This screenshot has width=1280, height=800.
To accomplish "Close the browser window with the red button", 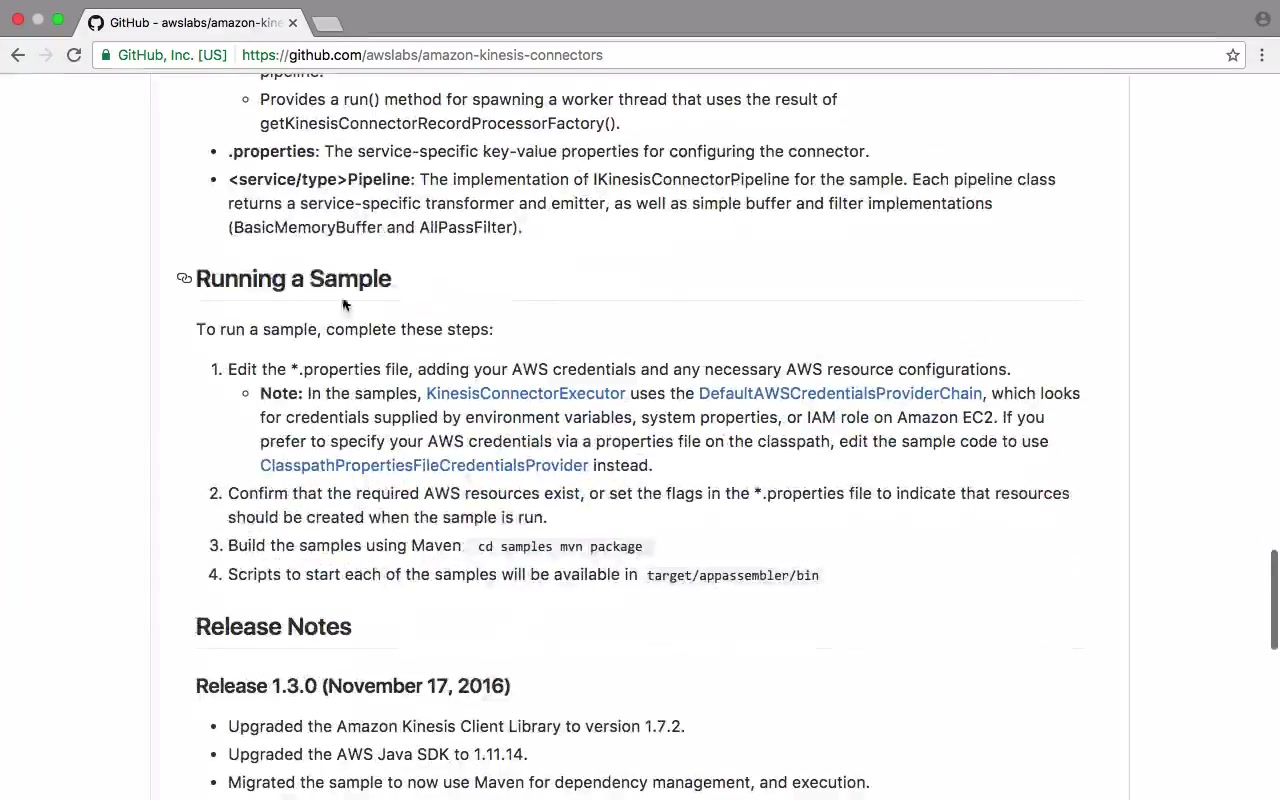I will tap(18, 19).
